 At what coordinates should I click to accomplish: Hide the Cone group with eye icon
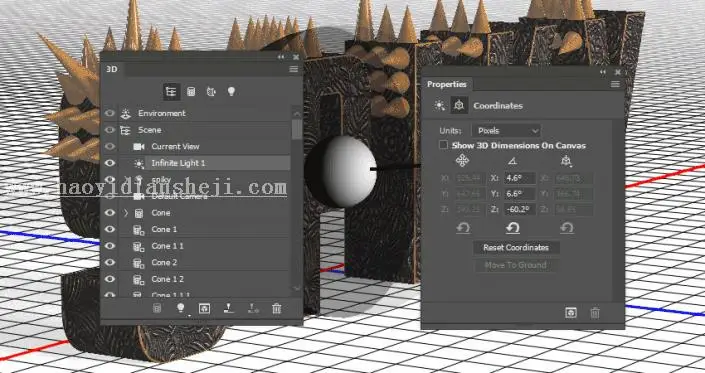[110, 213]
